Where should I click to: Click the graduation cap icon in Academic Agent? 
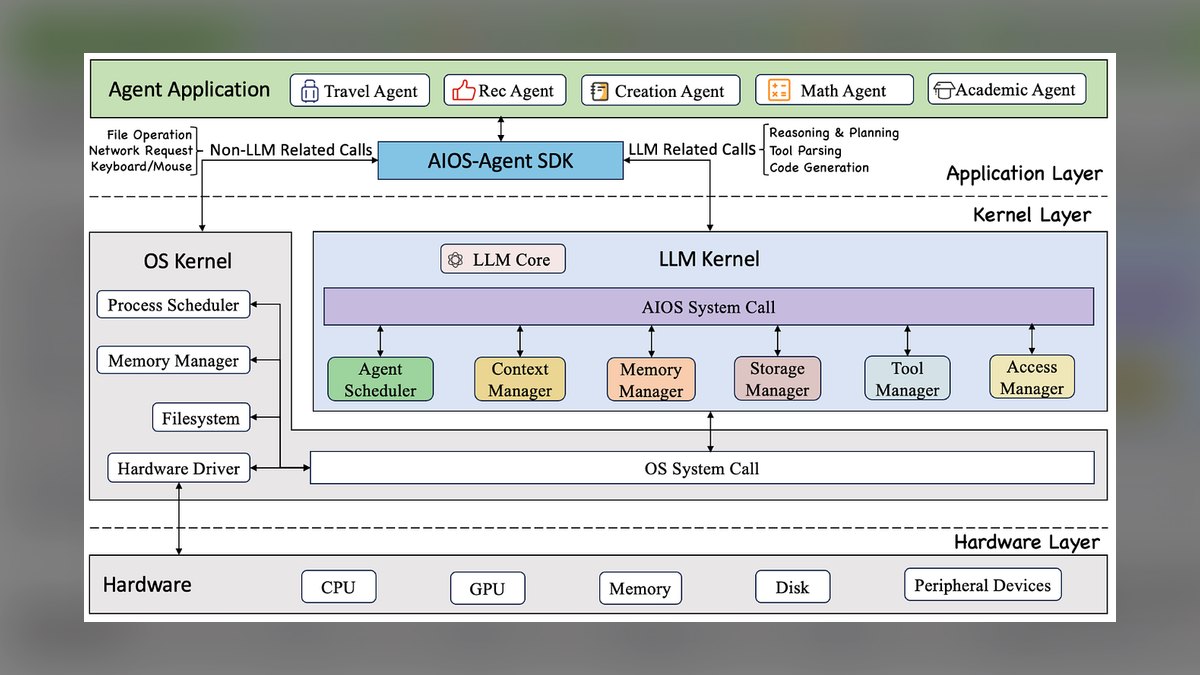[x=943, y=90]
